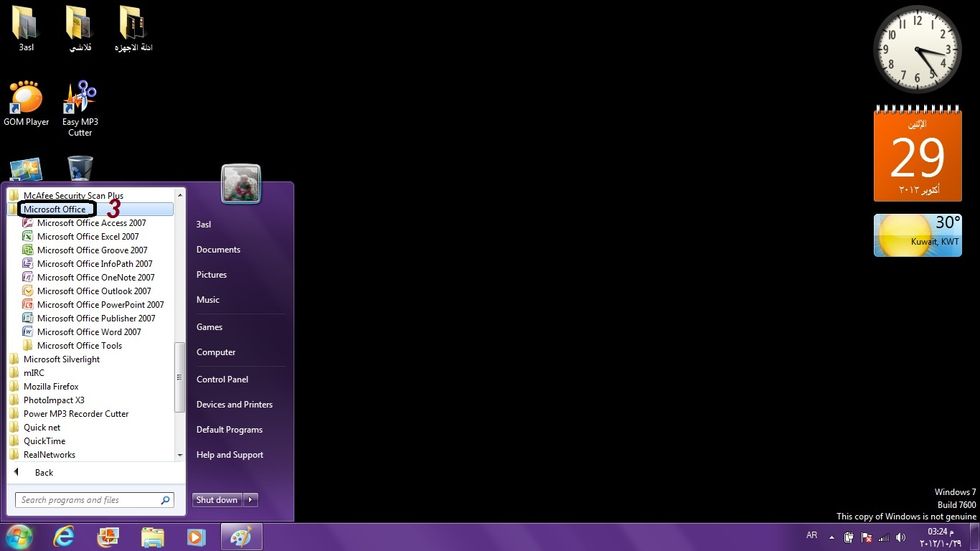
Task: Open Microsoft Office Excel 2007
Action: click(x=87, y=237)
